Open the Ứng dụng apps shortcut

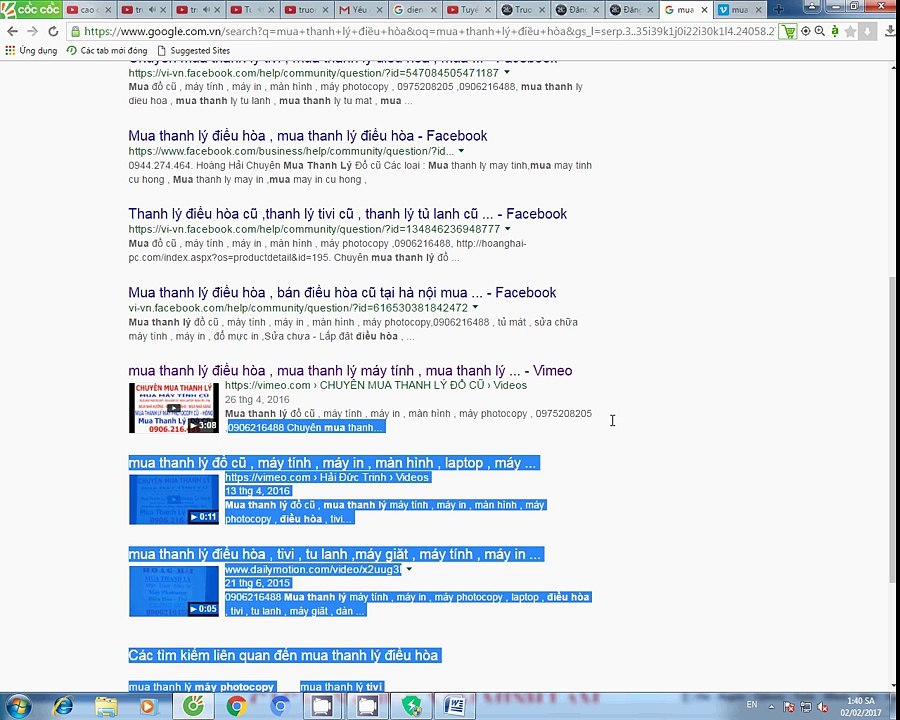(x=31, y=51)
